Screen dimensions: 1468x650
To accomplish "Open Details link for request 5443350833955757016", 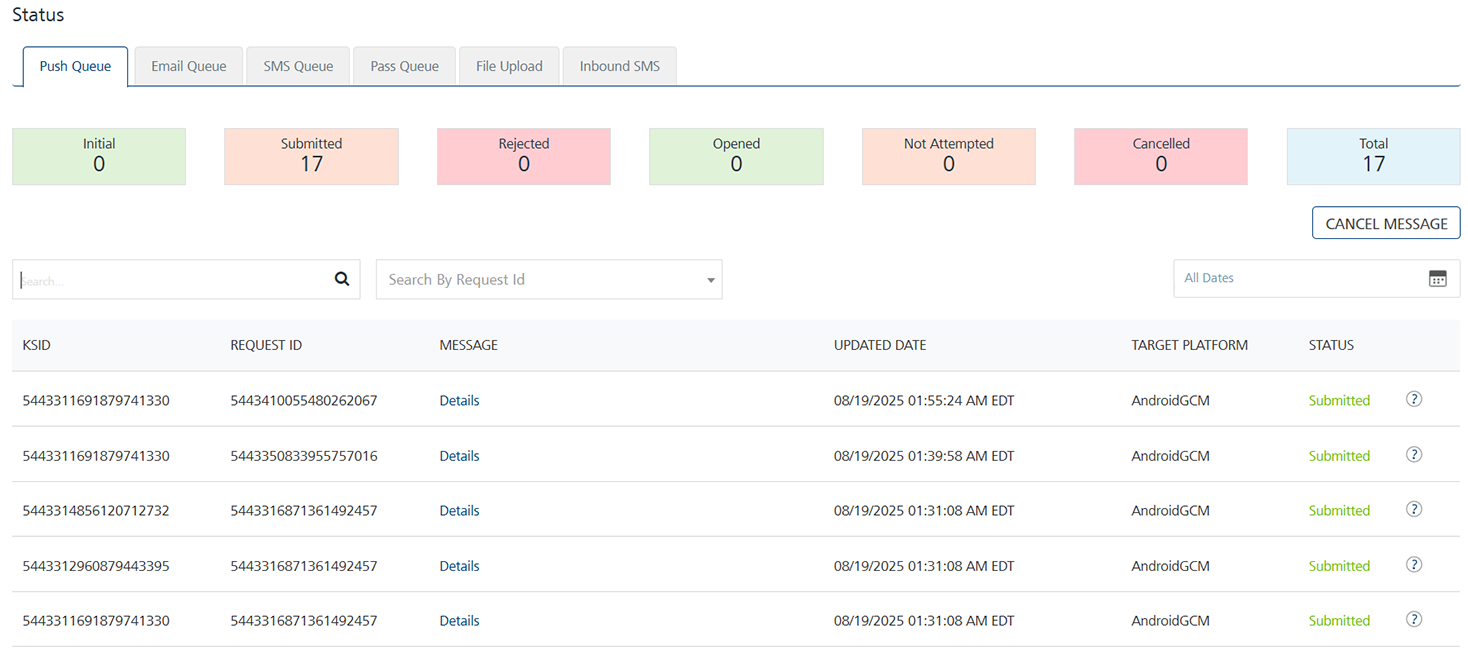I will tap(459, 456).
